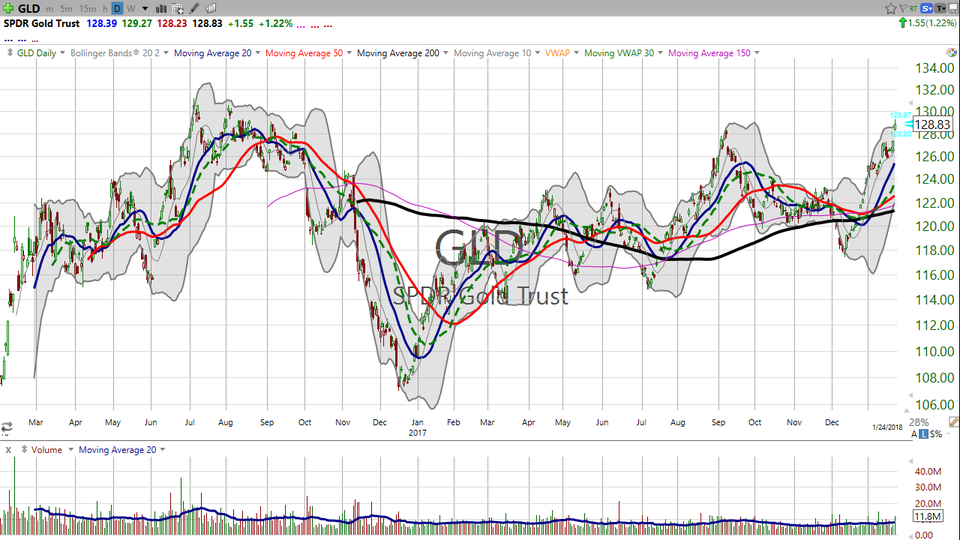
Task: Click the star favorite icon
Action: coord(891,9)
